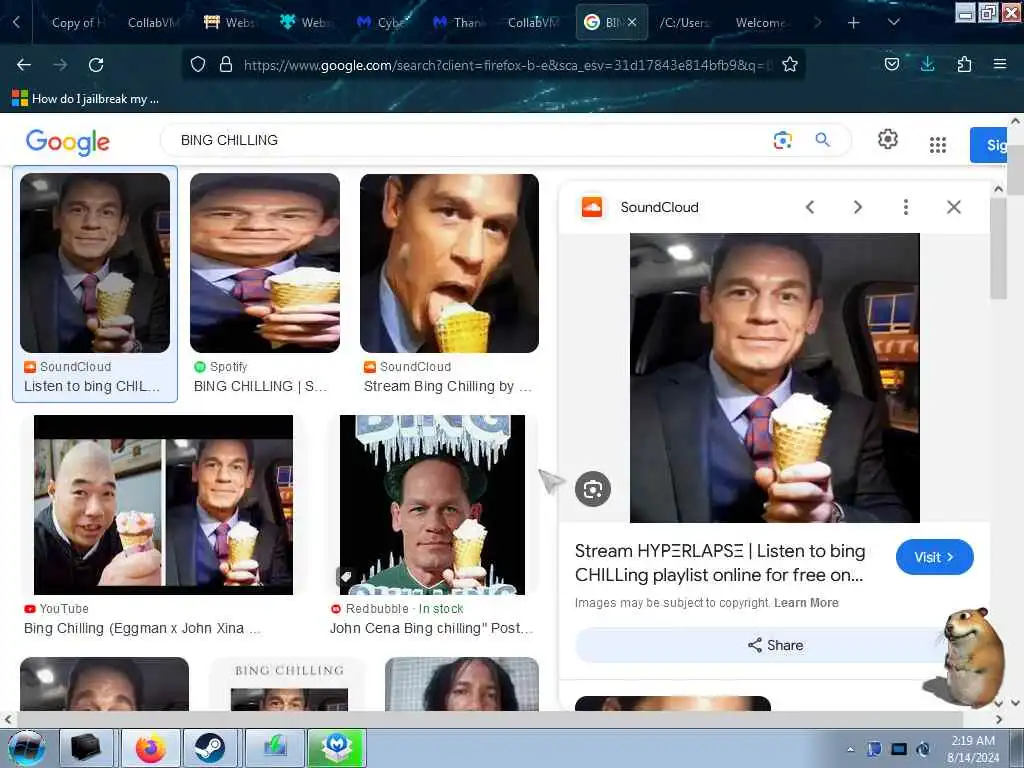Image resolution: width=1024 pixels, height=768 pixels.
Task: Search by image with Google Lens icon
Action: 782,140
